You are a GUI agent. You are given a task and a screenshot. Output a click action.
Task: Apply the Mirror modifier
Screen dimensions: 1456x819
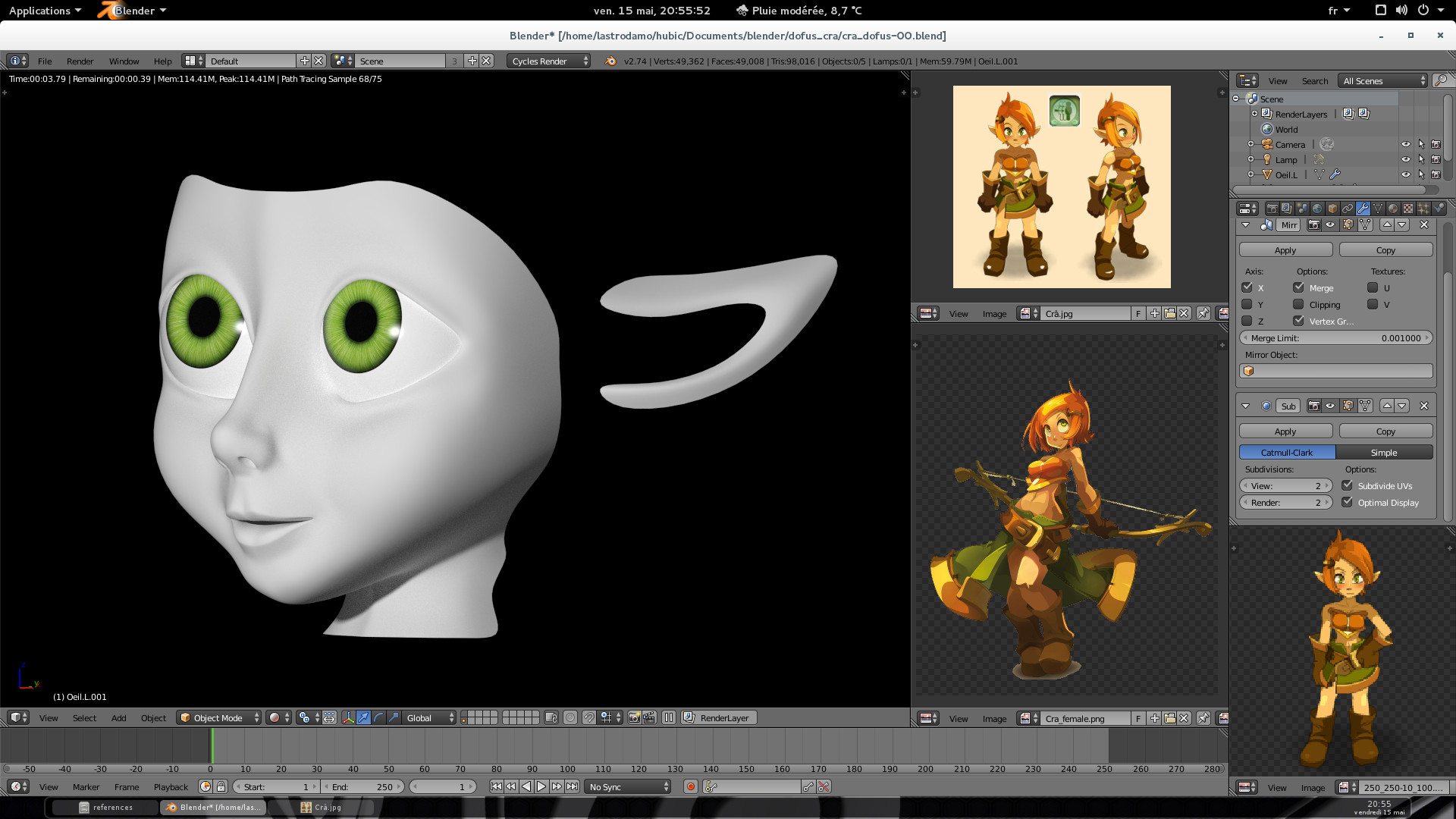click(1285, 249)
